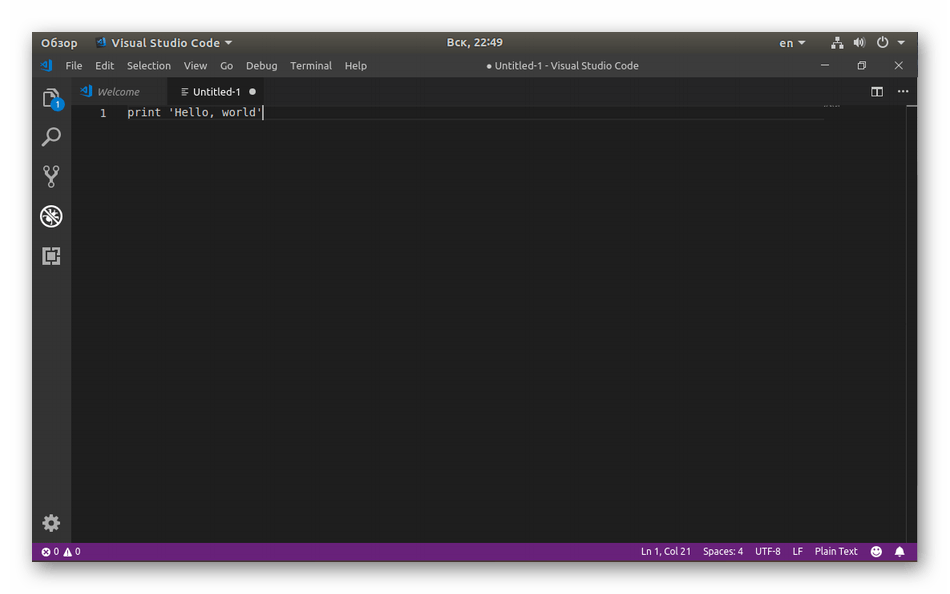Screen dimensions: 950x594
Task: Click the Manage gear icon
Action: click(x=51, y=522)
